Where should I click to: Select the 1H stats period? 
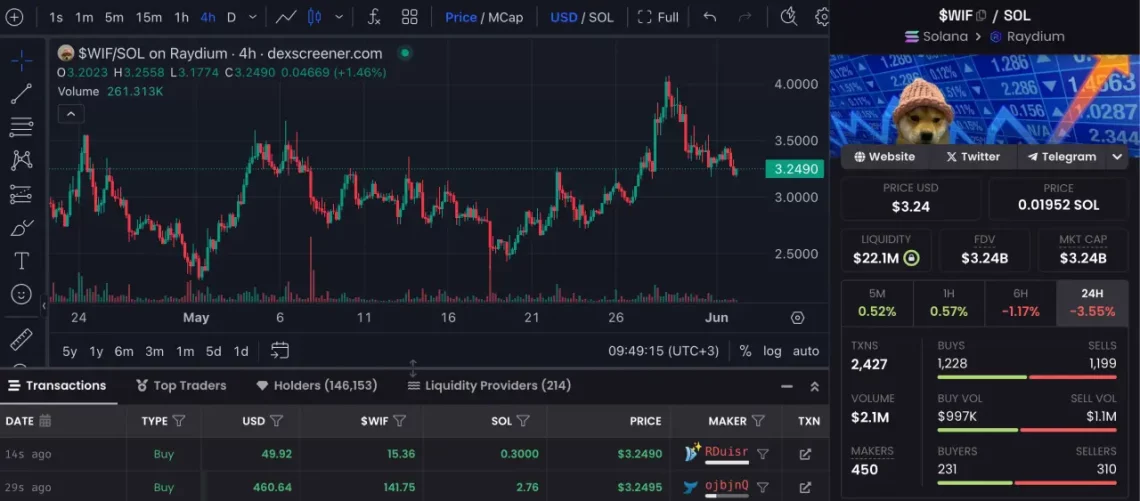point(949,303)
